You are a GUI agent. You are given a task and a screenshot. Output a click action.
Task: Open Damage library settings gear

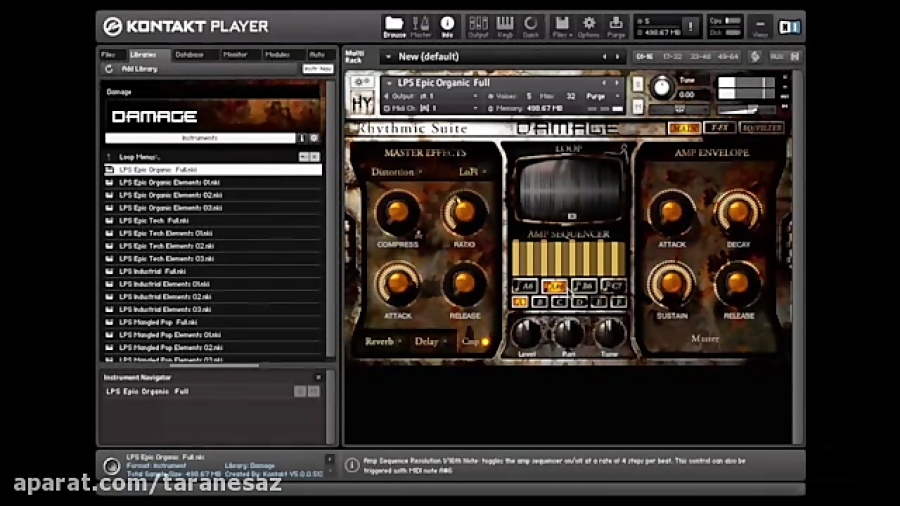pyautogui.click(x=314, y=138)
